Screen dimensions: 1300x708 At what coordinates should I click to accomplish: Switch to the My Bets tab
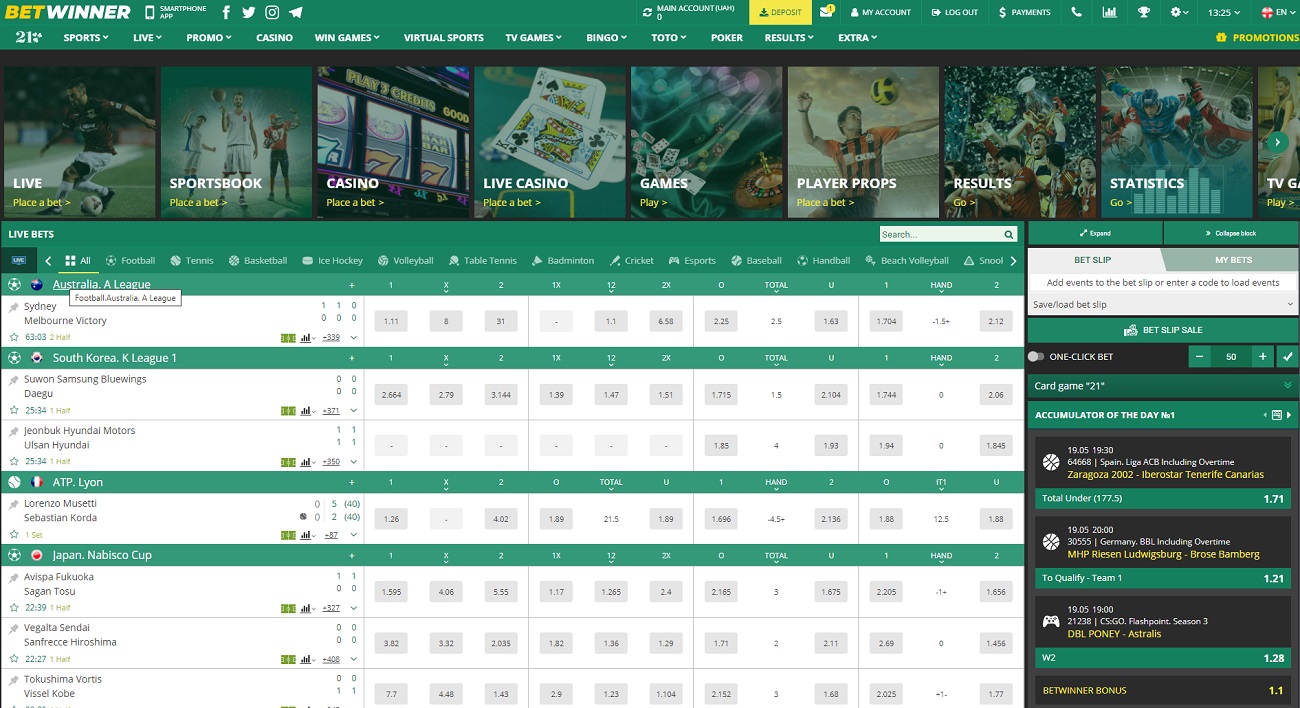(1233, 260)
